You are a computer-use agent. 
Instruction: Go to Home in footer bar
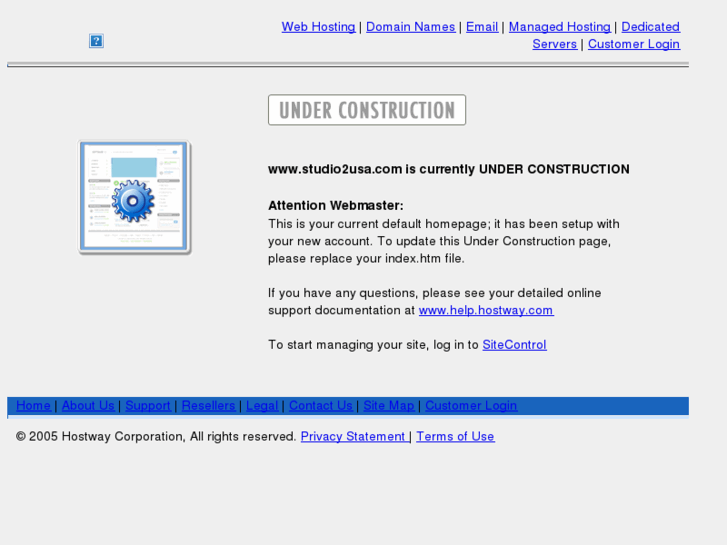pyautogui.click(x=33, y=405)
